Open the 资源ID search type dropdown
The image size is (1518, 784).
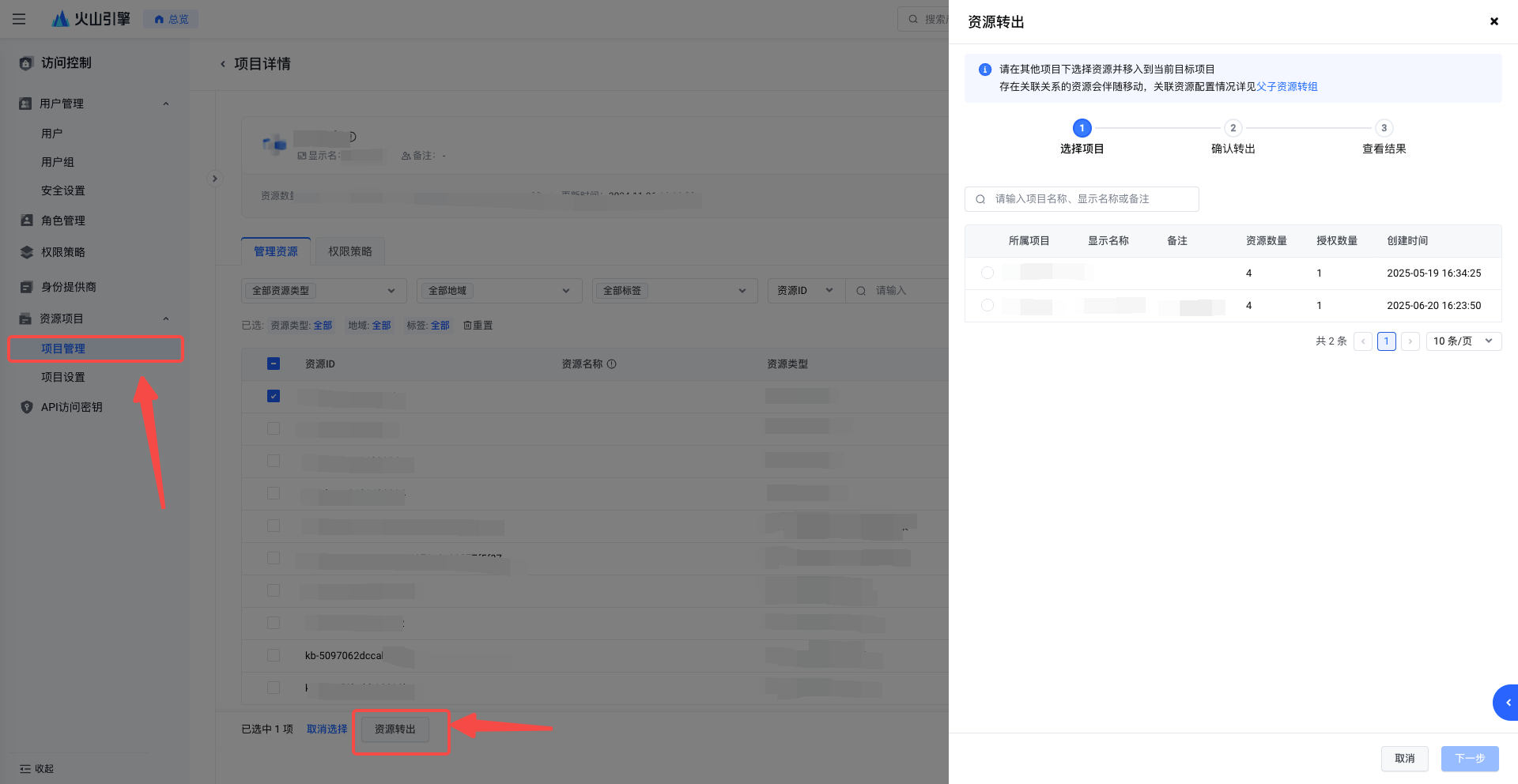[806, 291]
